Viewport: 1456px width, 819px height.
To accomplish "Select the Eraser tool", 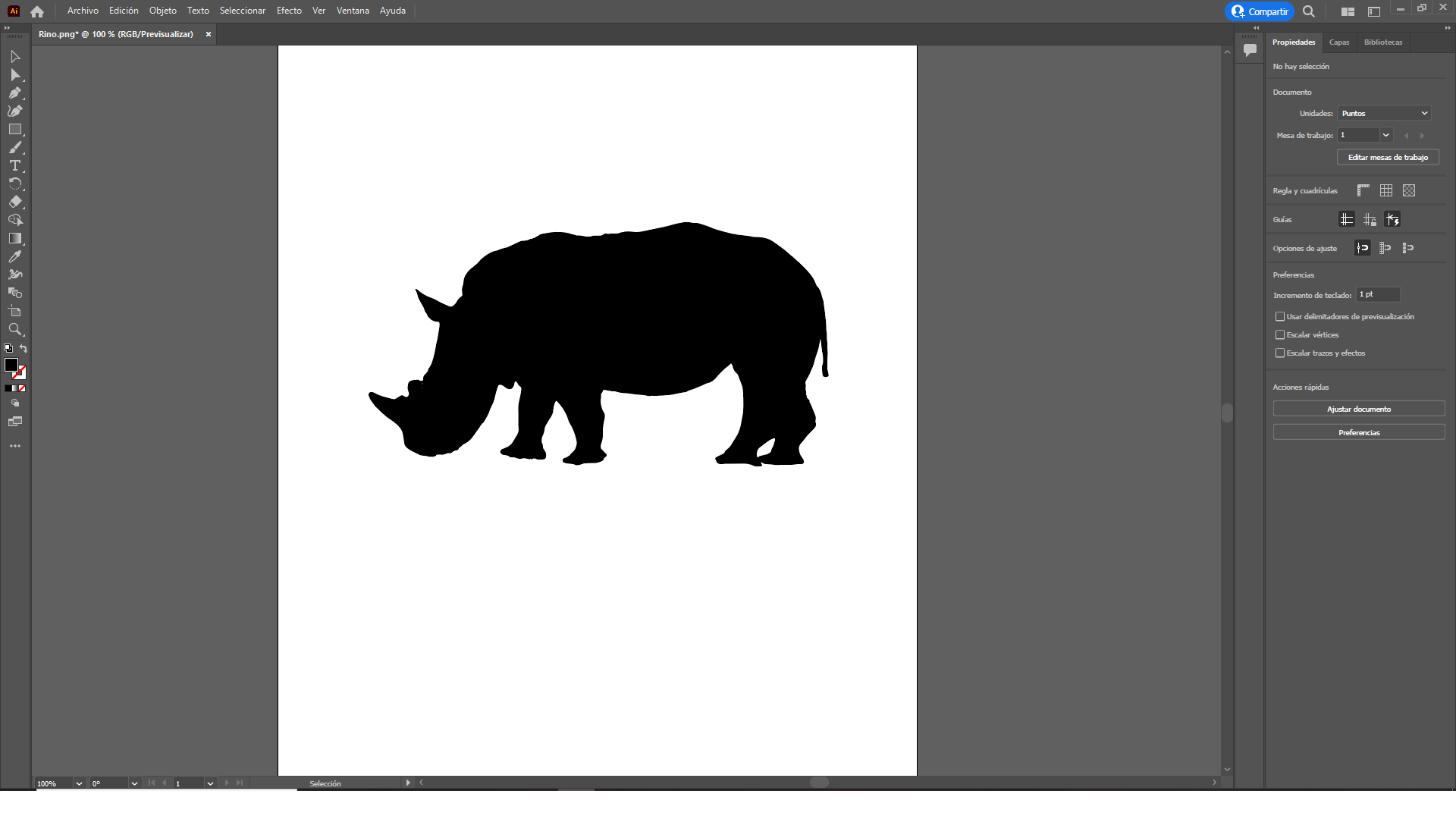I will click(14, 202).
